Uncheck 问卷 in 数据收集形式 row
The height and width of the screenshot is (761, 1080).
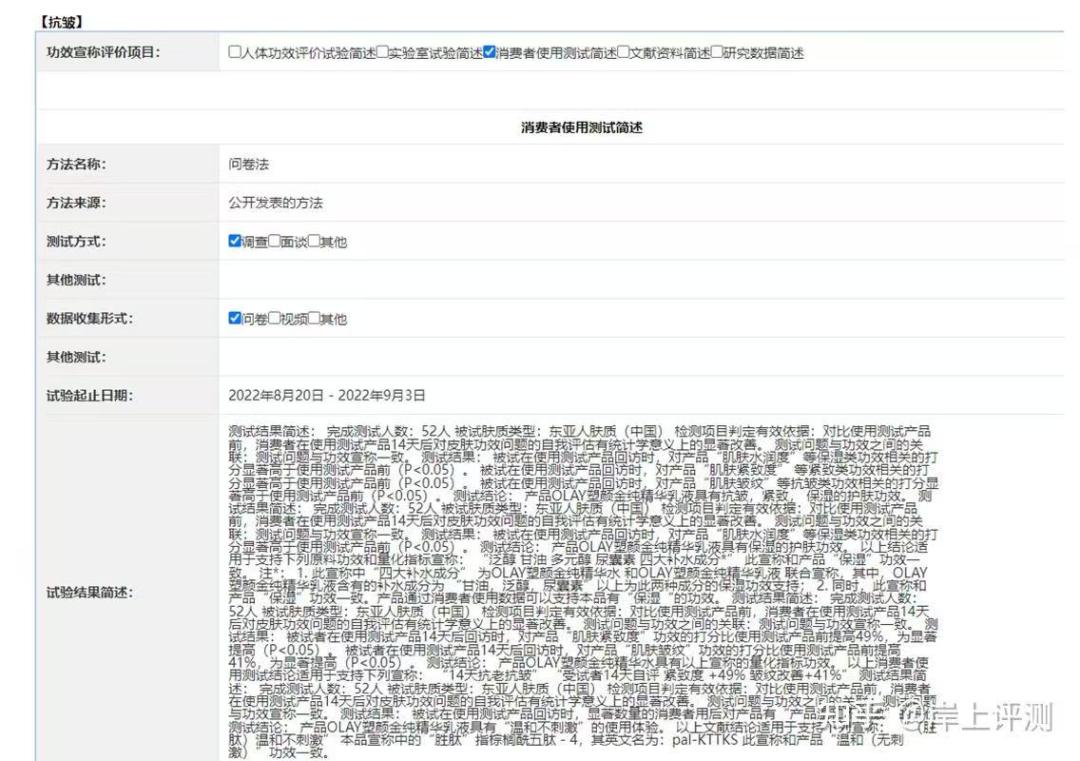click(x=234, y=317)
